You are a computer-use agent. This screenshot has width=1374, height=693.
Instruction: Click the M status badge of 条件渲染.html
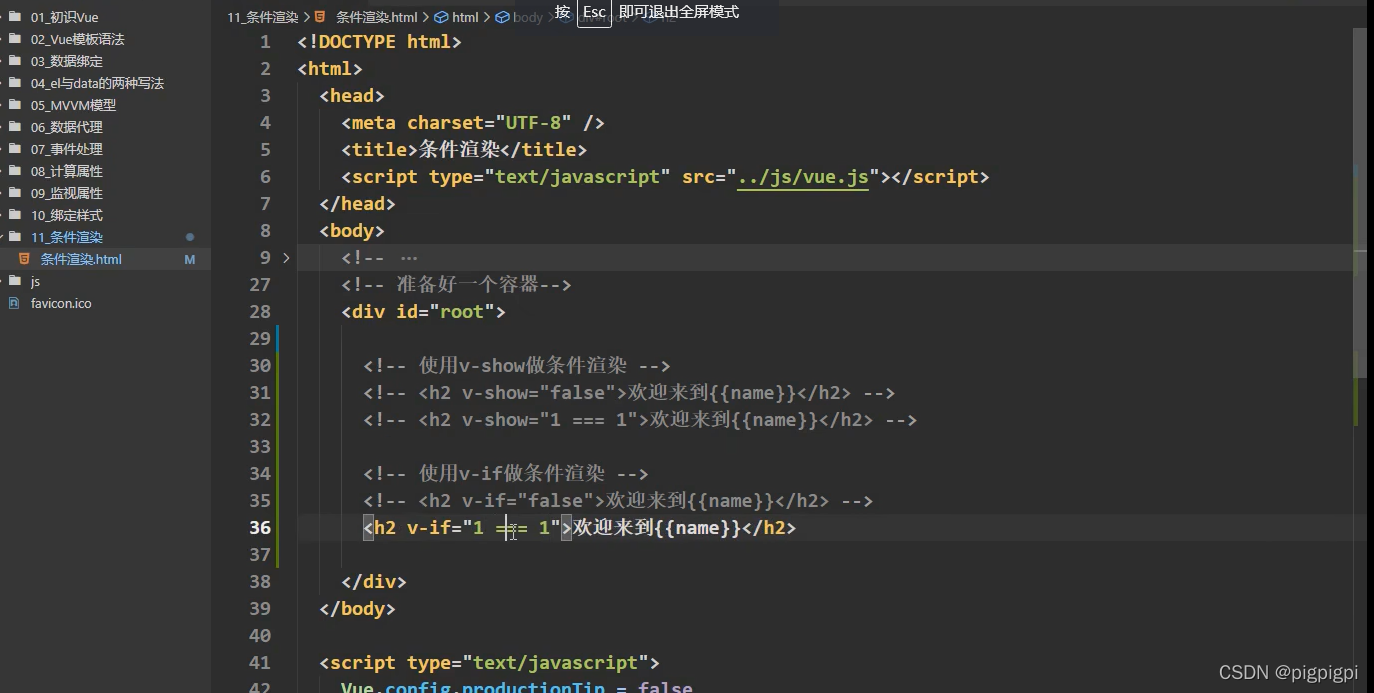[x=190, y=259]
